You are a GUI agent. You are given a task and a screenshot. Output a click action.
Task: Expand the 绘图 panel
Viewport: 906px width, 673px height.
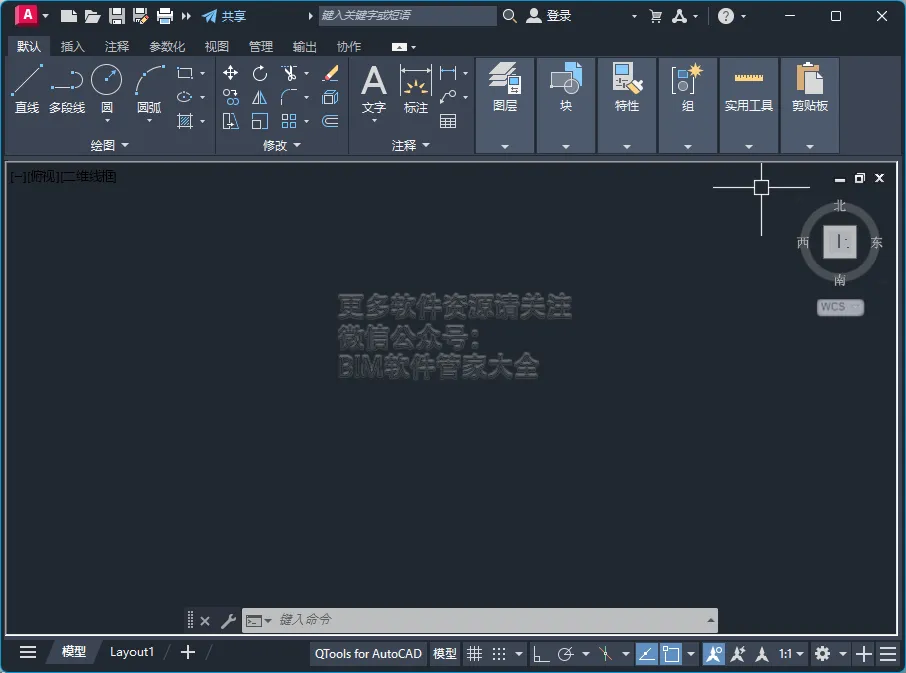(109, 146)
